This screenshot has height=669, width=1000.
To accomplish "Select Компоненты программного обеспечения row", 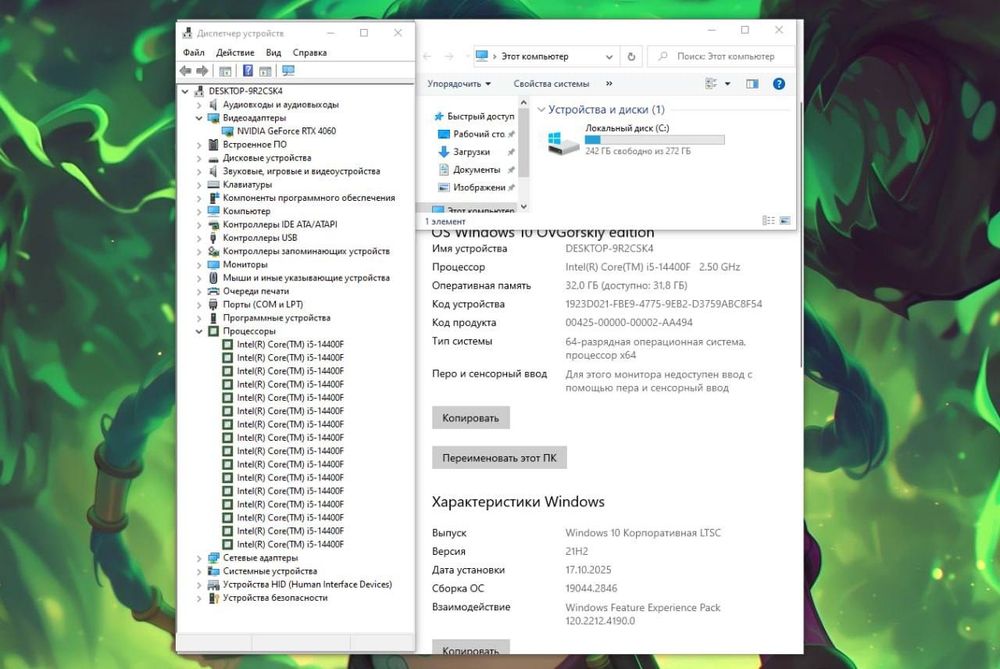I will point(308,198).
